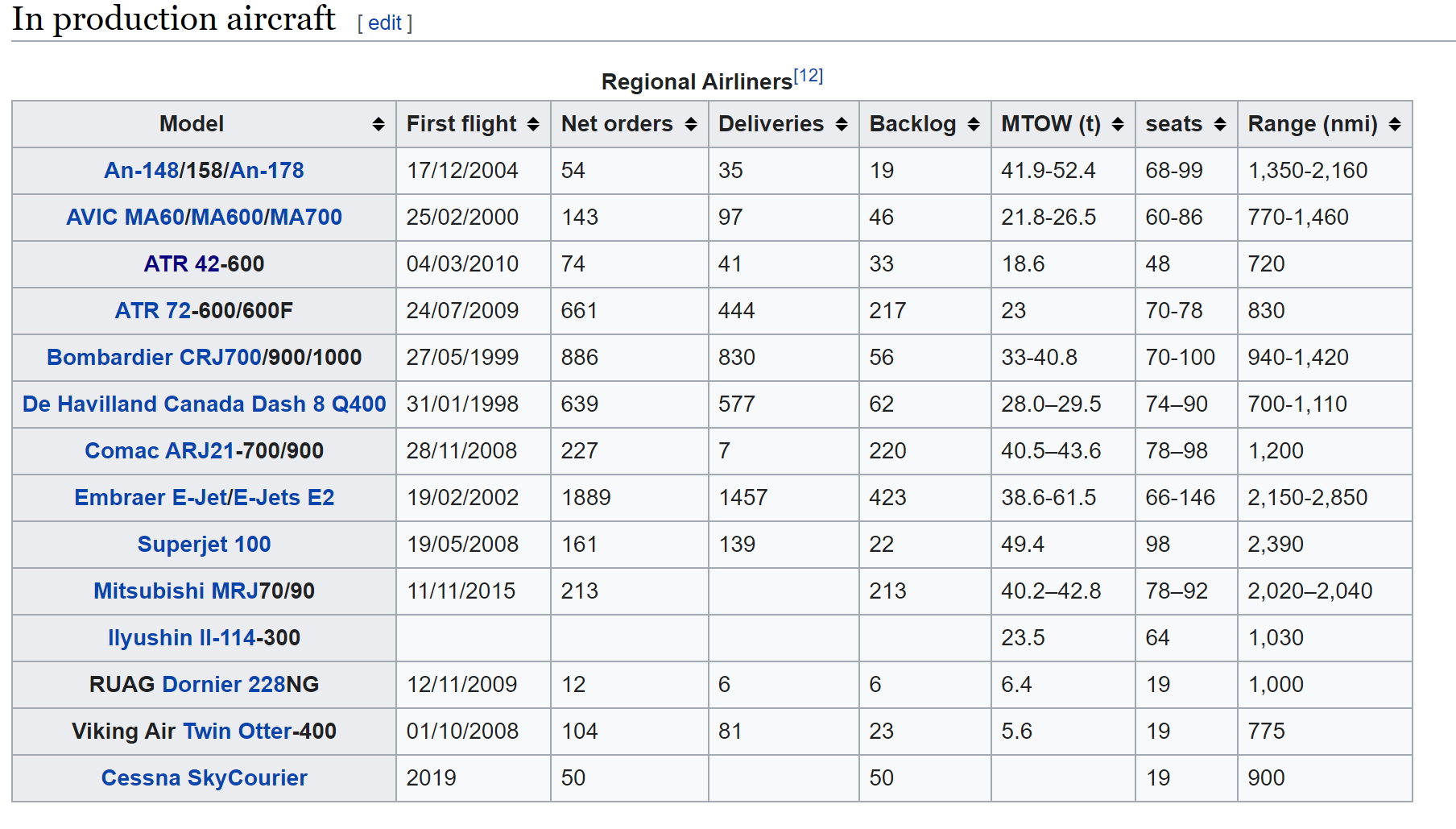
Task: Sort the Backlog column using arrows
Action: pyautogui.click(x=974, y=124)
